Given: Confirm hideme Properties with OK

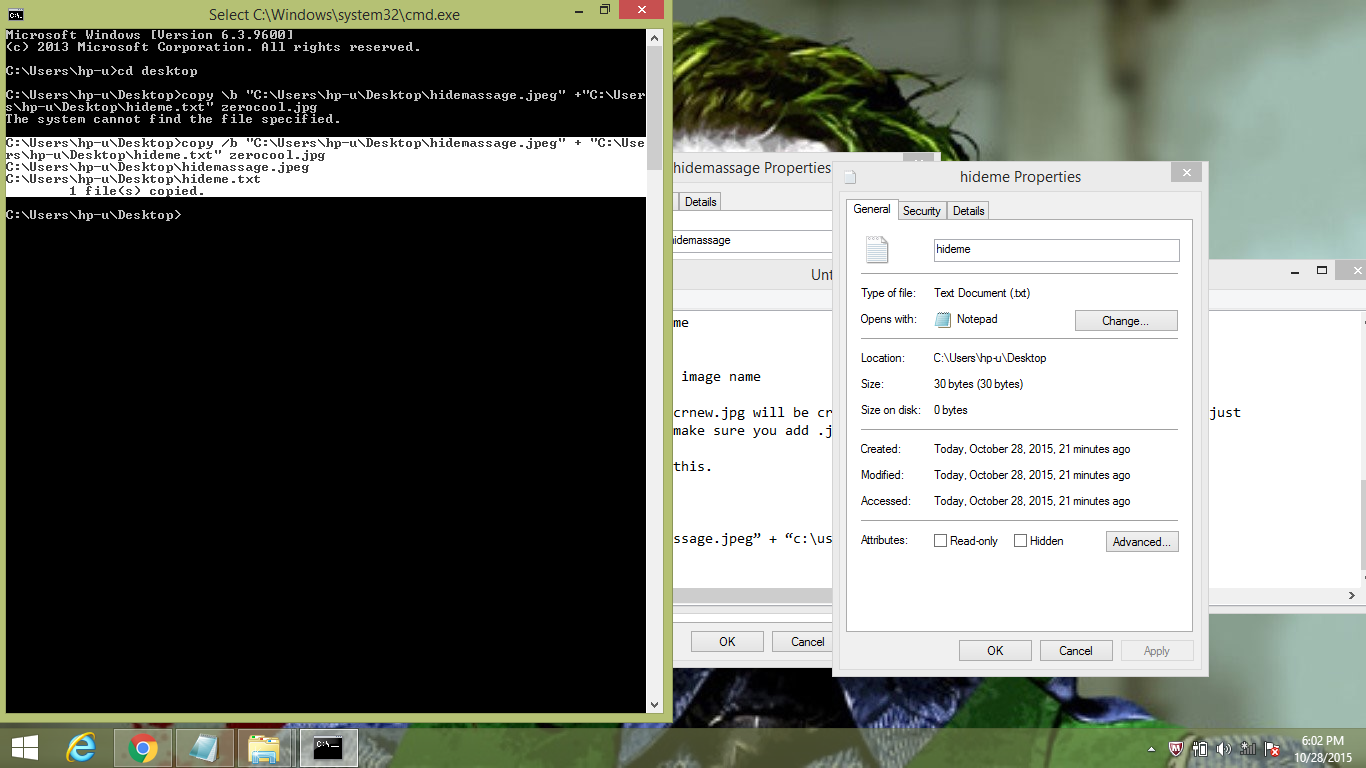Looking at the screenshot, I should pos(995,651).
